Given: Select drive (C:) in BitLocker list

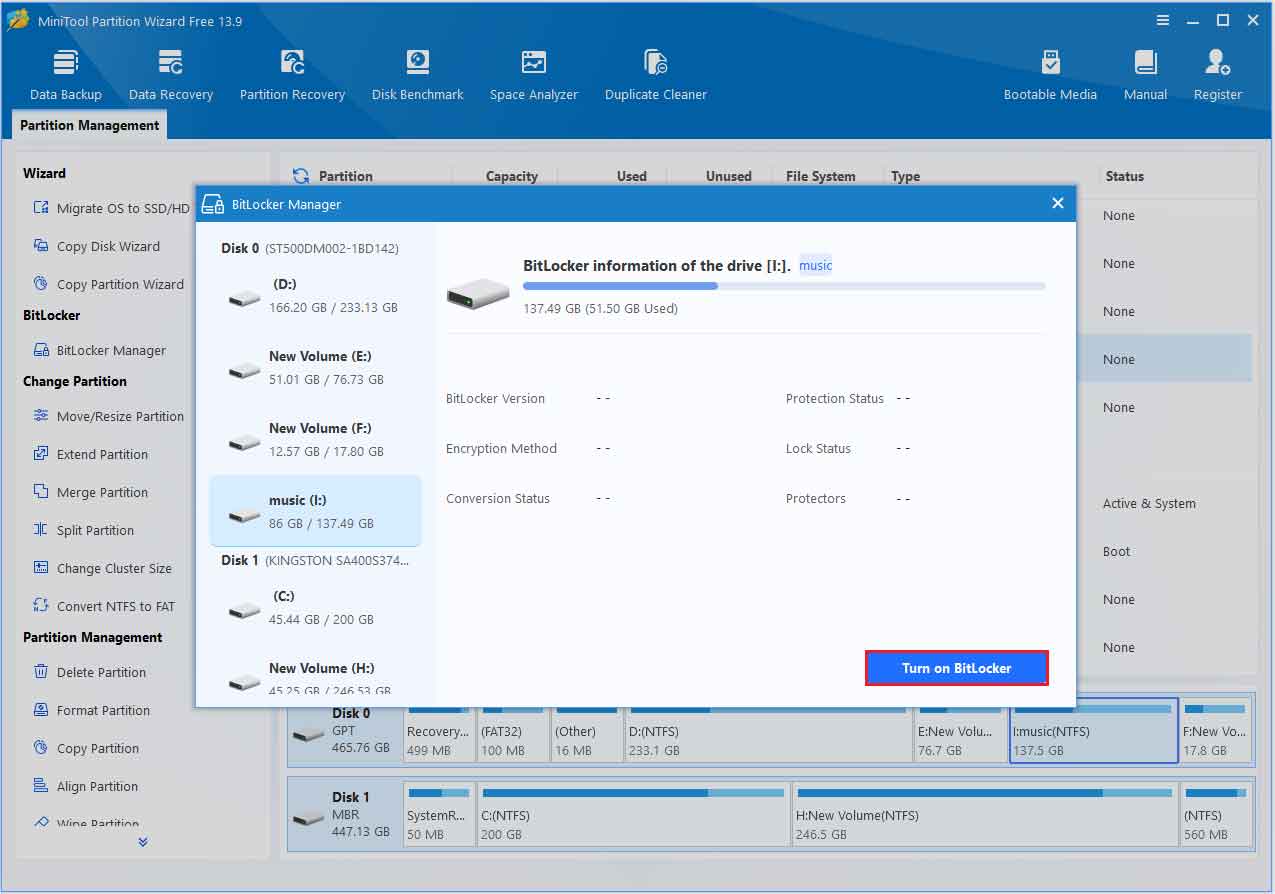Looking at the screenshot, I should click(x=316, y=607).
